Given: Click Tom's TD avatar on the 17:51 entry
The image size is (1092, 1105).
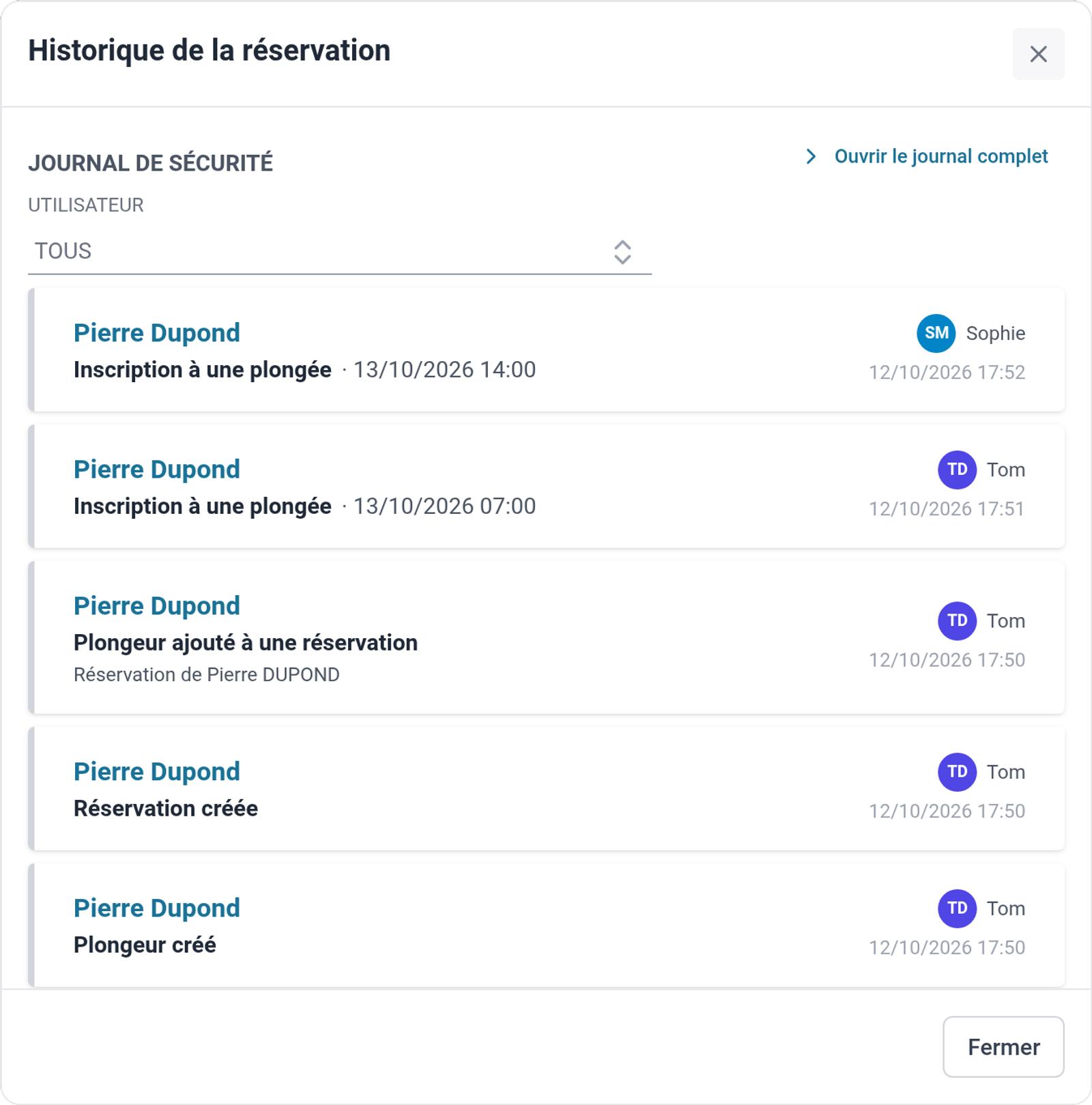Looking at the screenshot, I should pos(957,470).
